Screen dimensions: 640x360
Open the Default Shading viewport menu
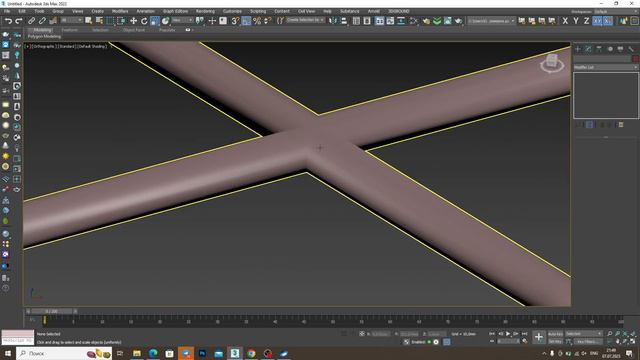click(x=92, y=47)
